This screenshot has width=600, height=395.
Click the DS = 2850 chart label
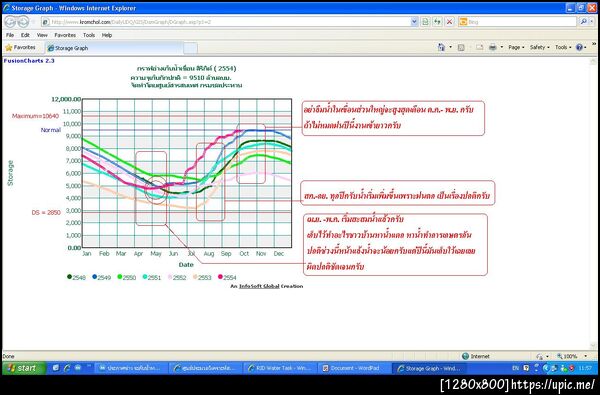coord(46,212)
